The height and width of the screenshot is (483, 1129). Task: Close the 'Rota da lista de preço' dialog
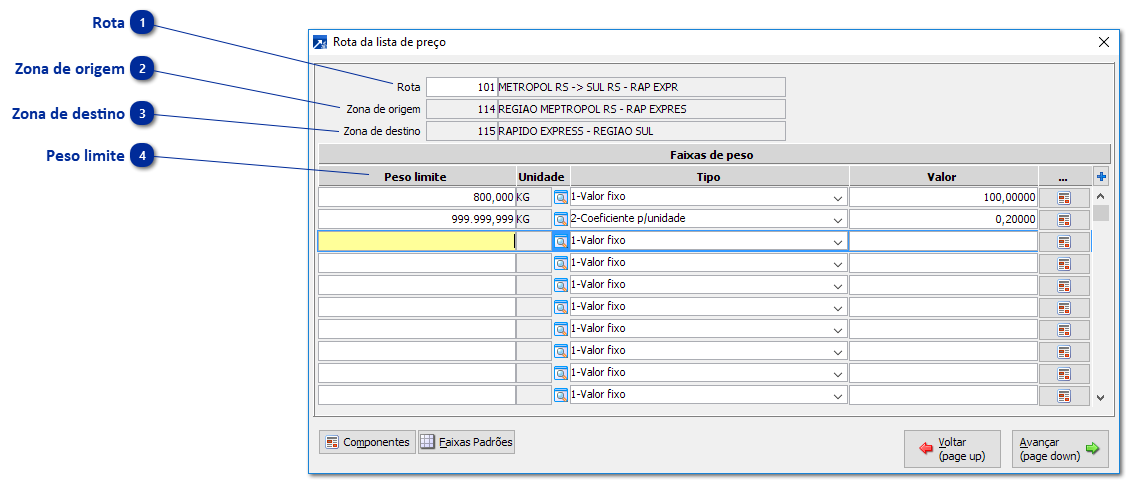(x=1103, y=42)
